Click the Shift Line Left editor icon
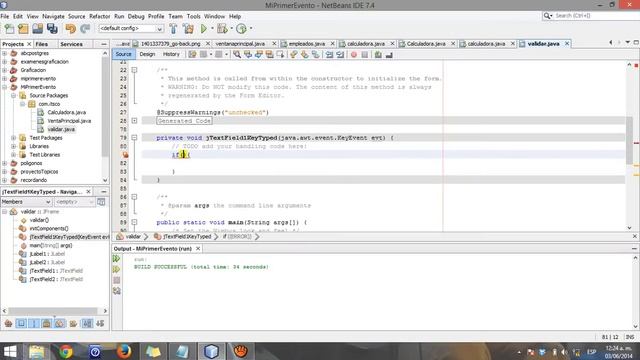The width and height of the screenshot is (640, 360). click(329, 54)
